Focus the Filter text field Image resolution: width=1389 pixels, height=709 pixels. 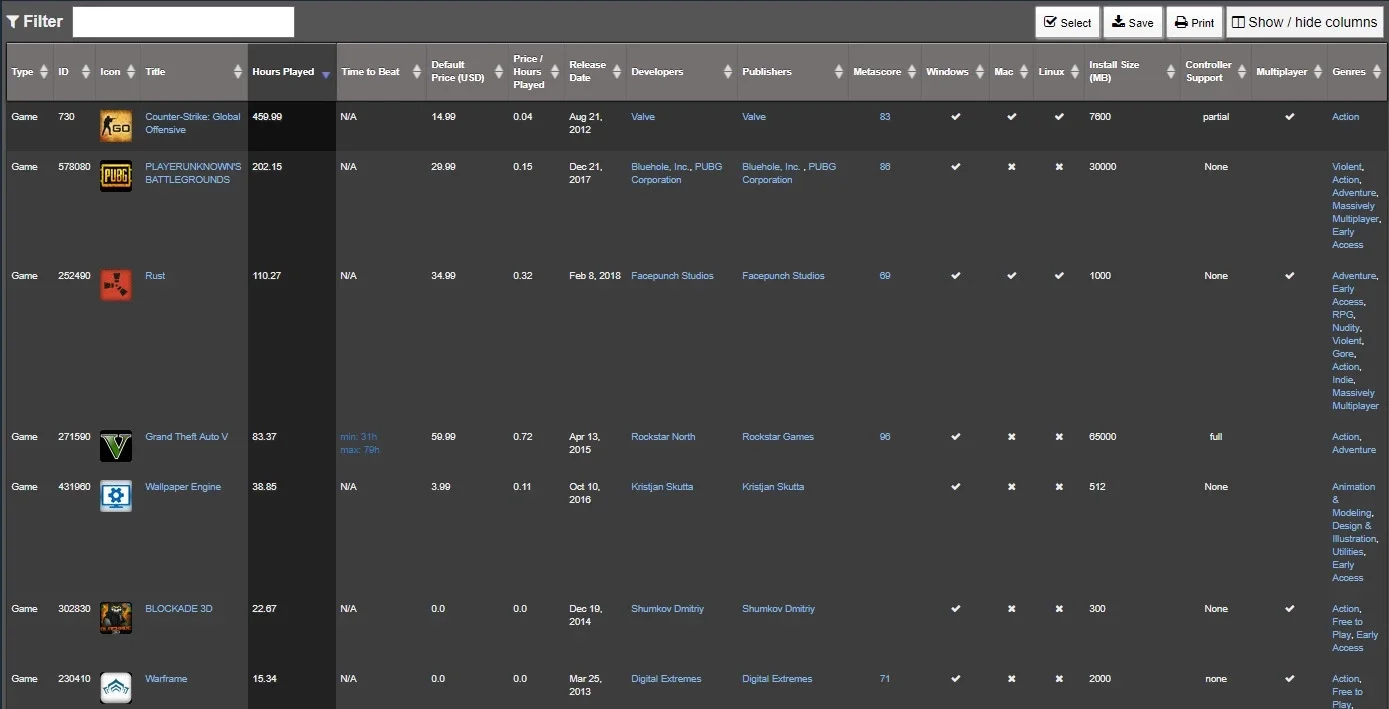click(x=183, y=22)
